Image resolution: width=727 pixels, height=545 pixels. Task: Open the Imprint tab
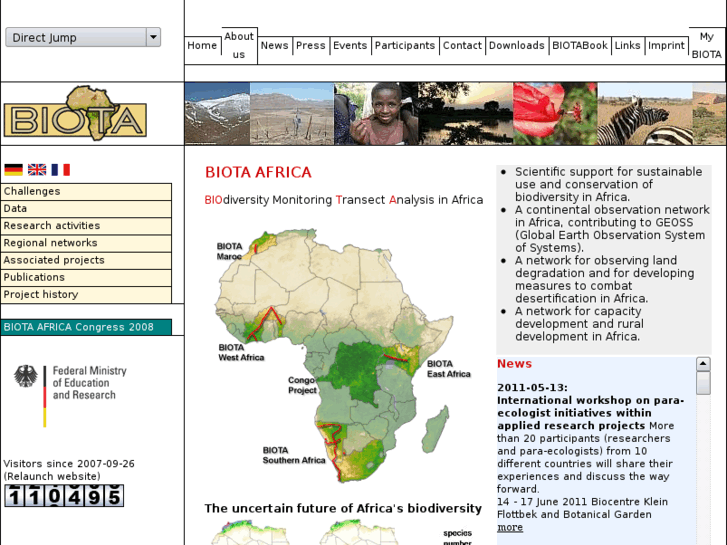click(666, 45)
